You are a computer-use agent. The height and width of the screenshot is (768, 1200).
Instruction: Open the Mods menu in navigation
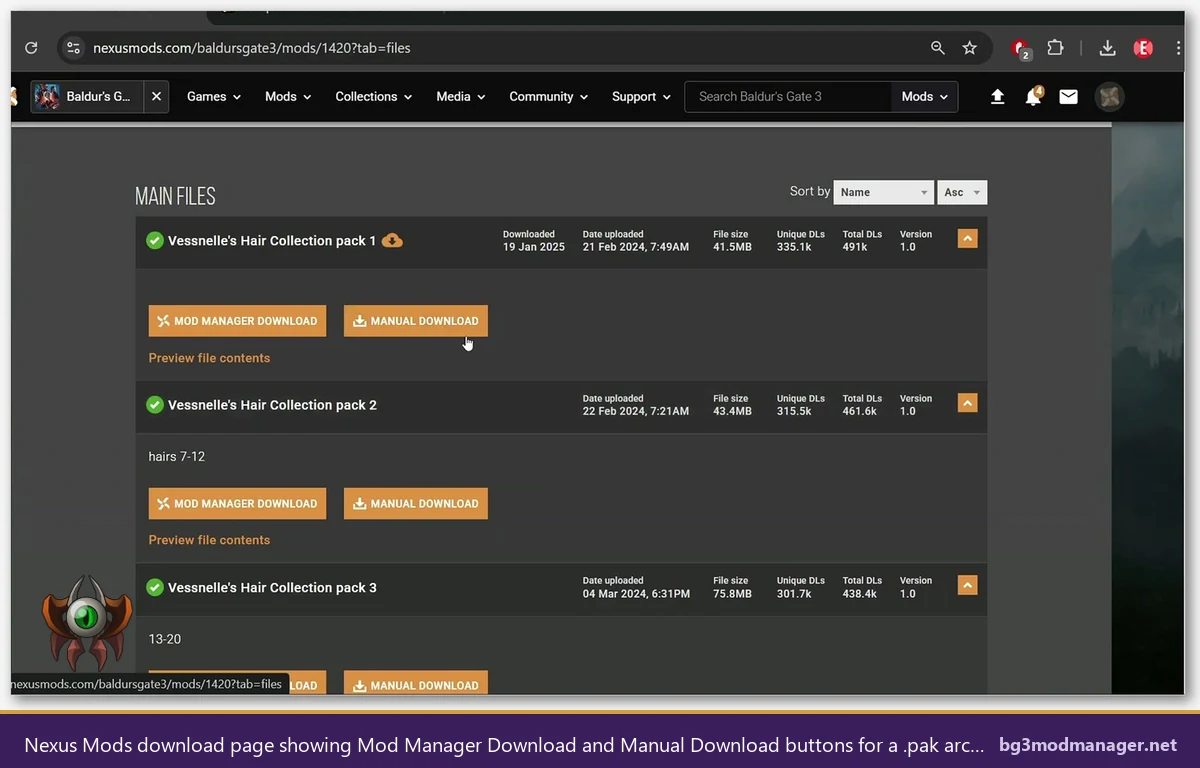pyautogui.click(x=288, y=97)
